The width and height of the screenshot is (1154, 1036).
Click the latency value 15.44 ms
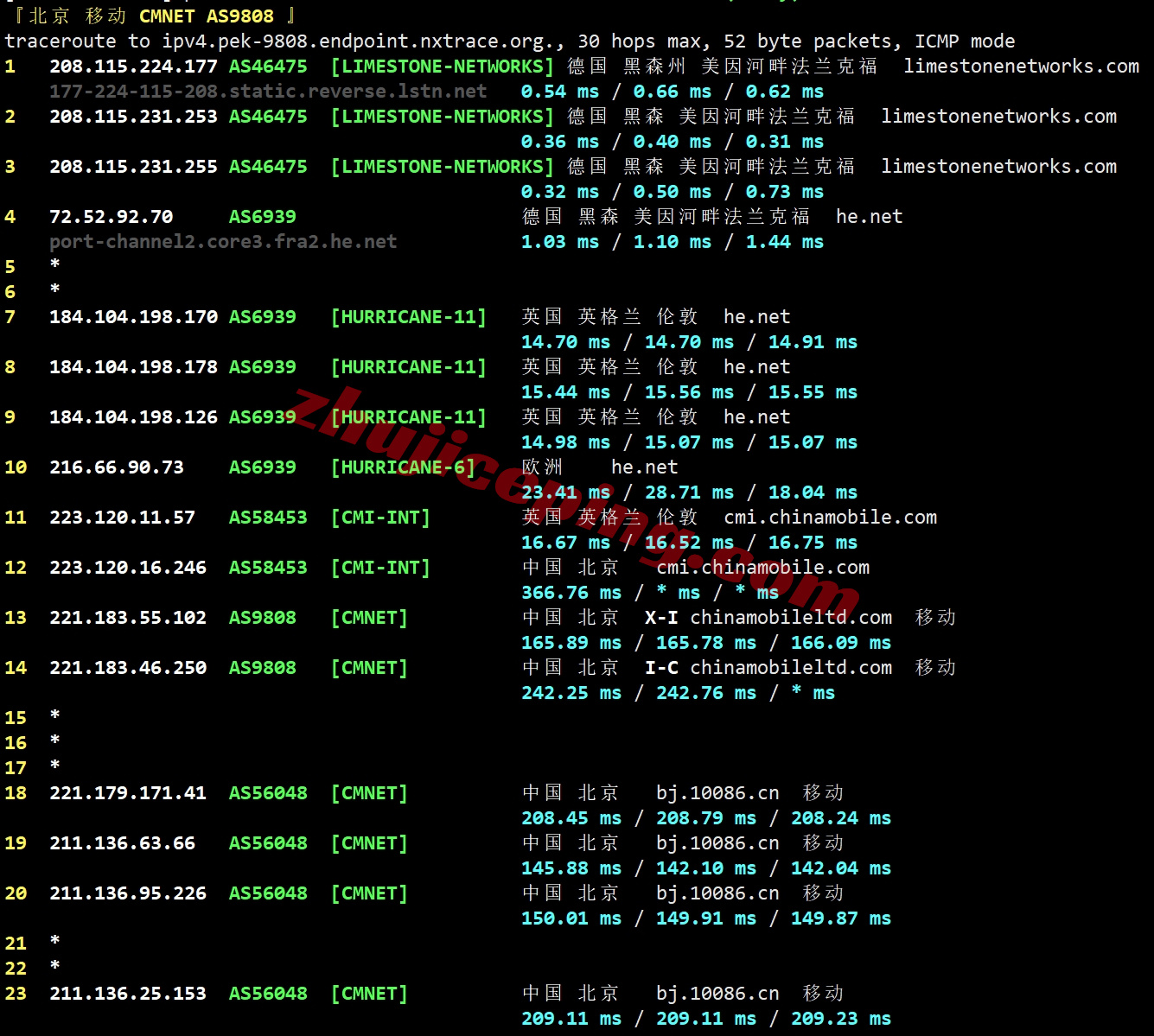click(x=566, y=392)
